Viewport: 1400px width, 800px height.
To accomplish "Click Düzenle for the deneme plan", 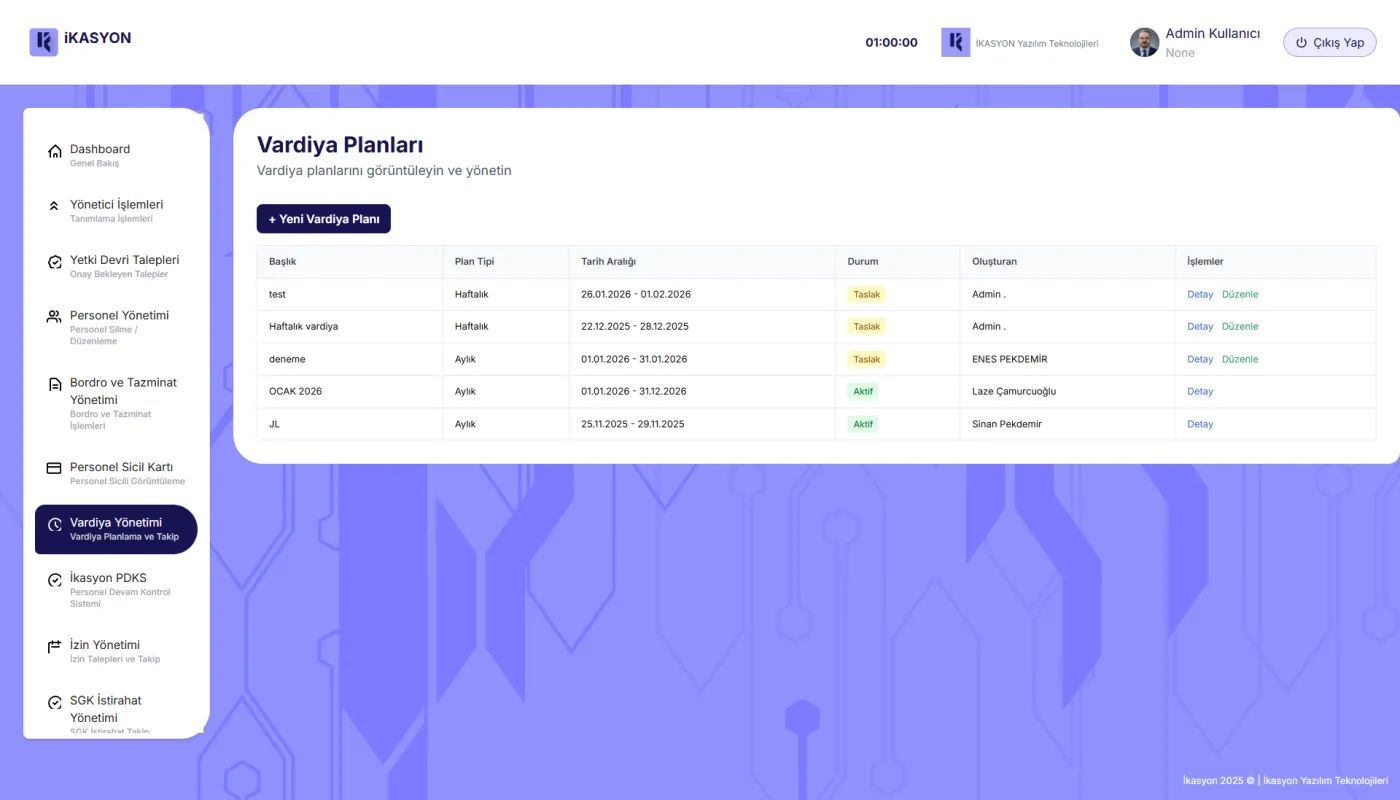I will (x=1240, y=359).
